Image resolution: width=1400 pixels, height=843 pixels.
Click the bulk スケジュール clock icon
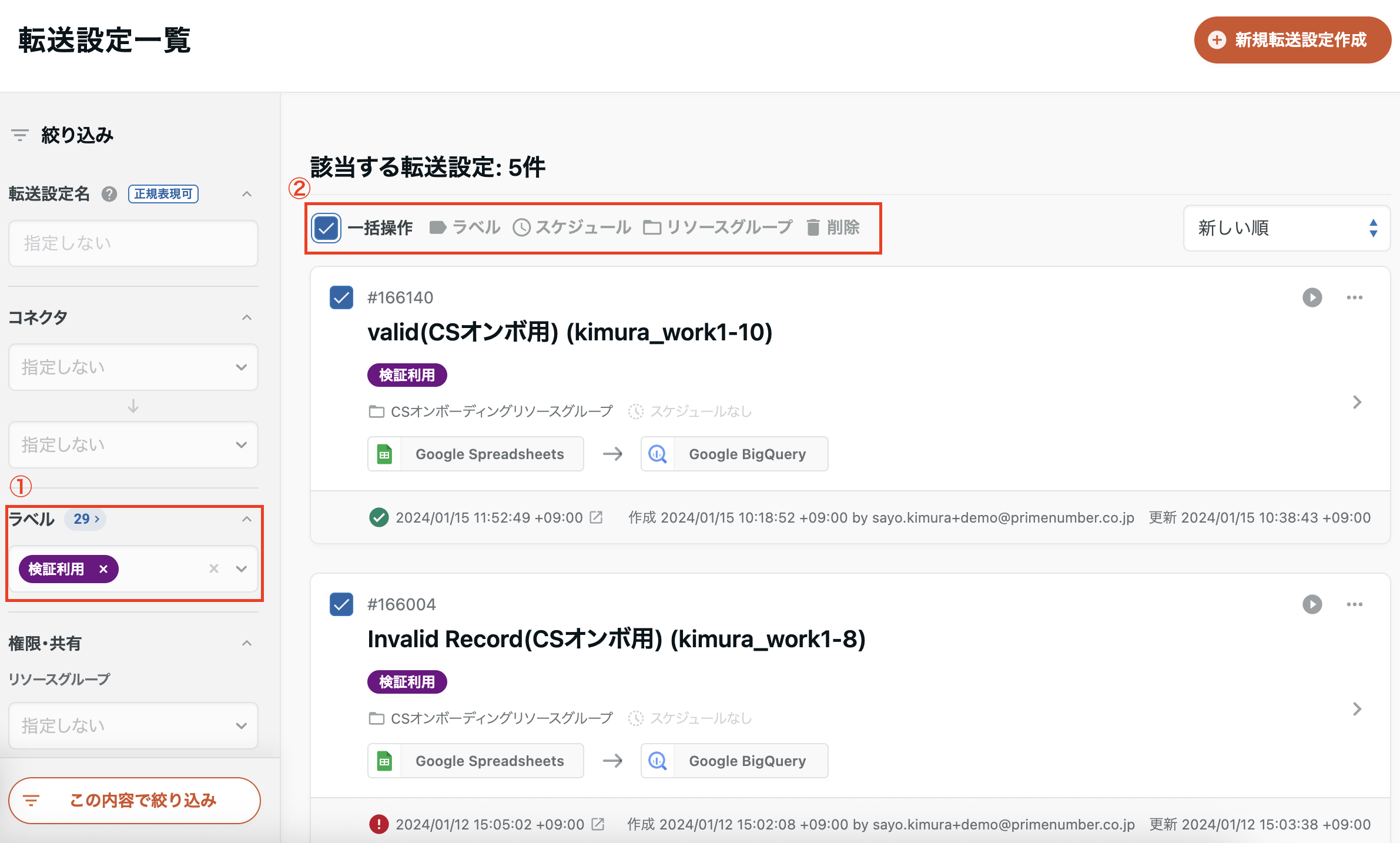coord(521,228)
